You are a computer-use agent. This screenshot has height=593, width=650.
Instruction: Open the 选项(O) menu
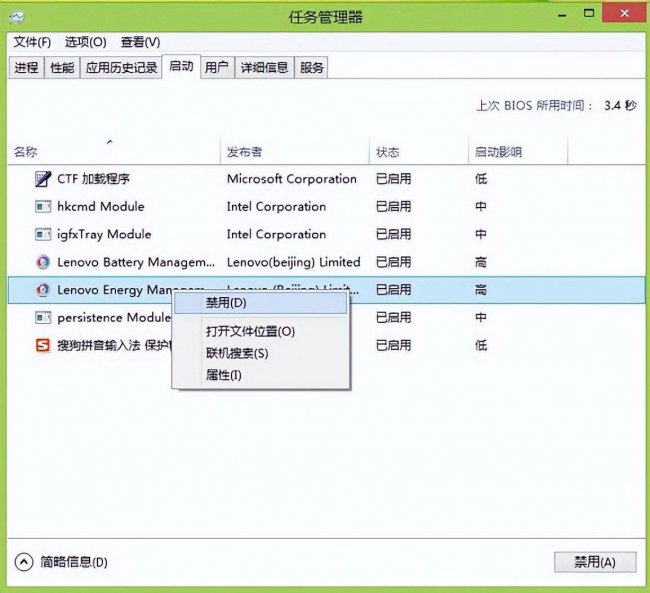click(86, 42)
